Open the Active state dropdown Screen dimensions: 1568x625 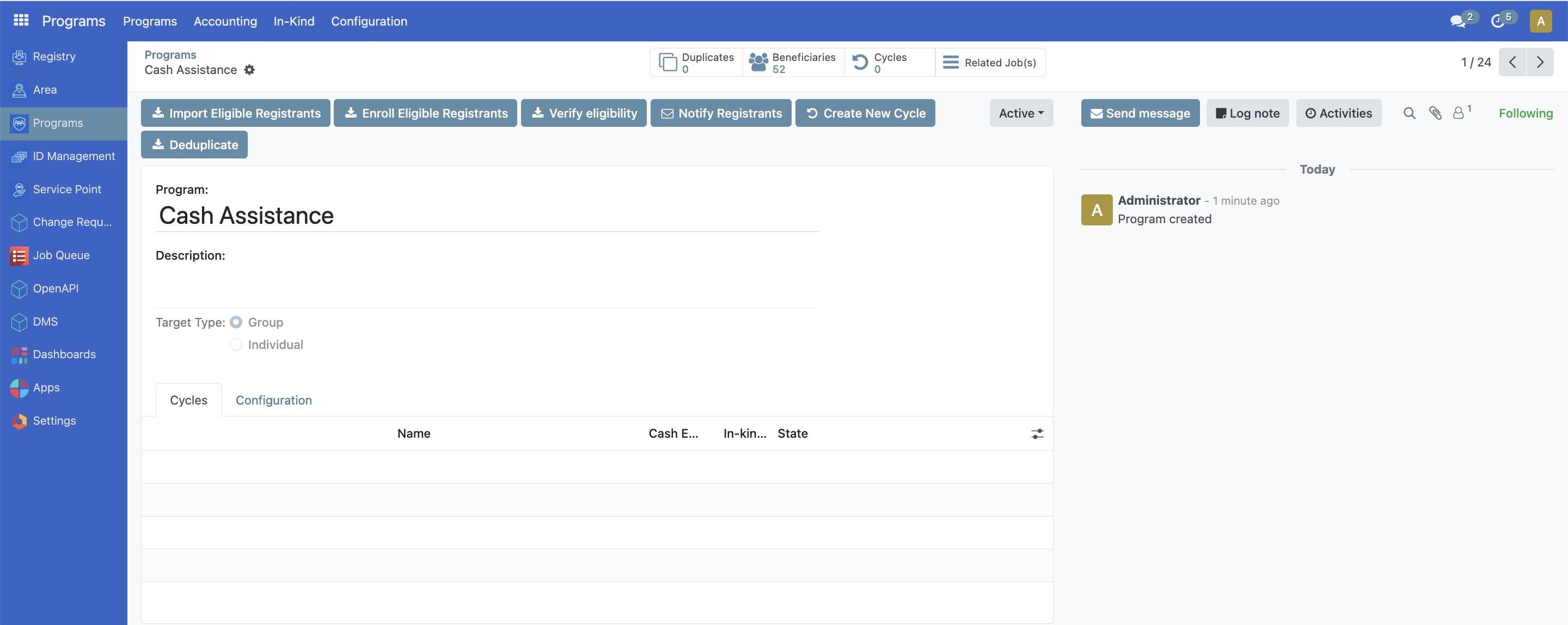tap(1021, 113)
